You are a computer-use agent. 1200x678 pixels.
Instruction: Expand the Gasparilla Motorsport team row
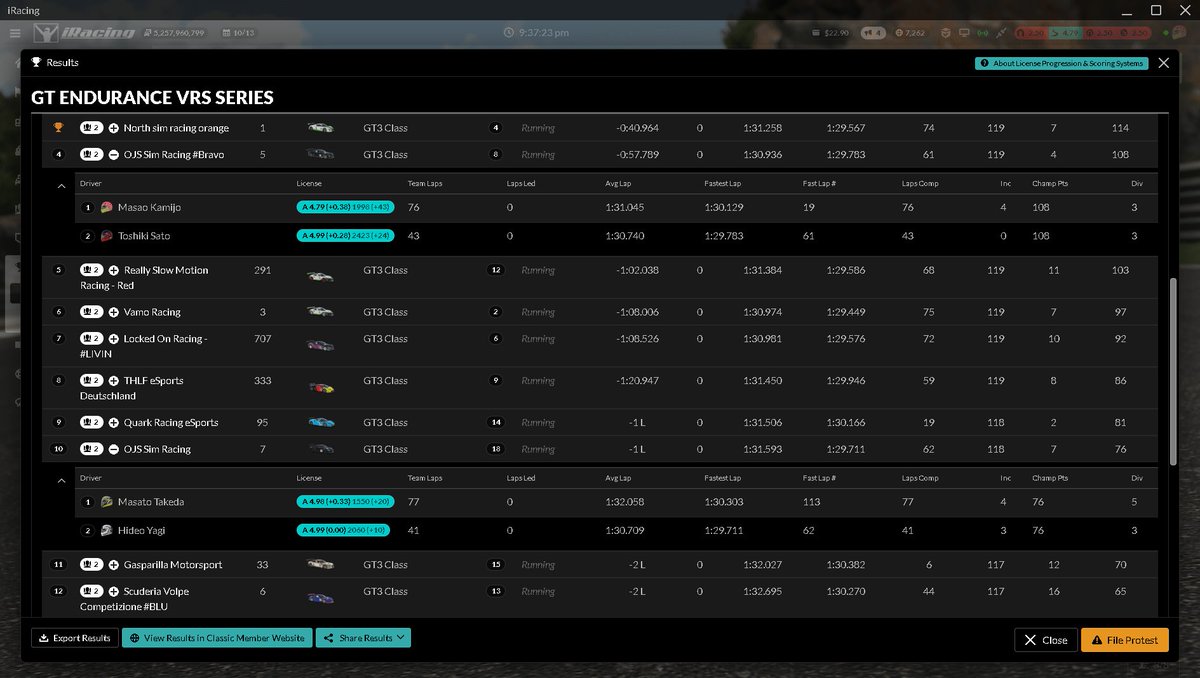coord(114,565)
